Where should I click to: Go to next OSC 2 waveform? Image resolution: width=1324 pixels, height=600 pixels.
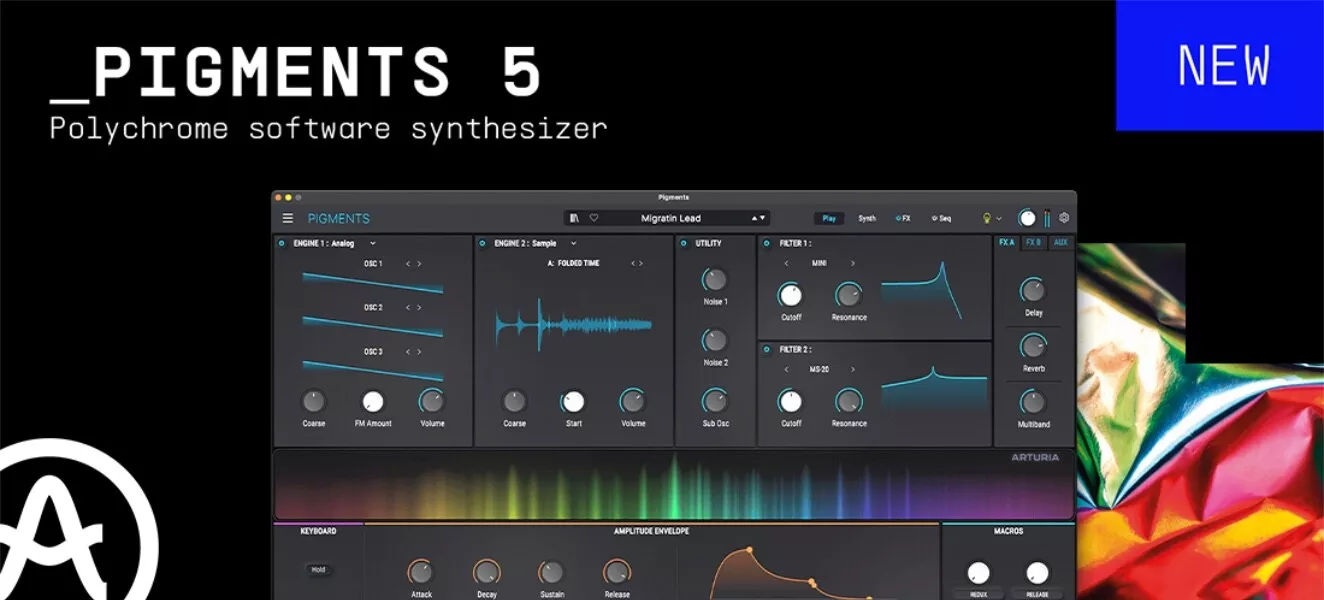point(419,308)
